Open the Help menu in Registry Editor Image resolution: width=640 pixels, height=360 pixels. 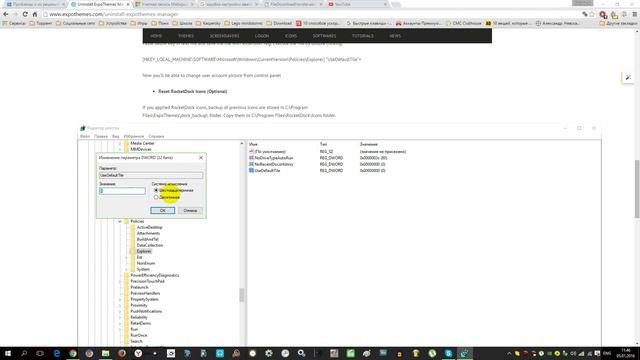(x=156, y=136)
